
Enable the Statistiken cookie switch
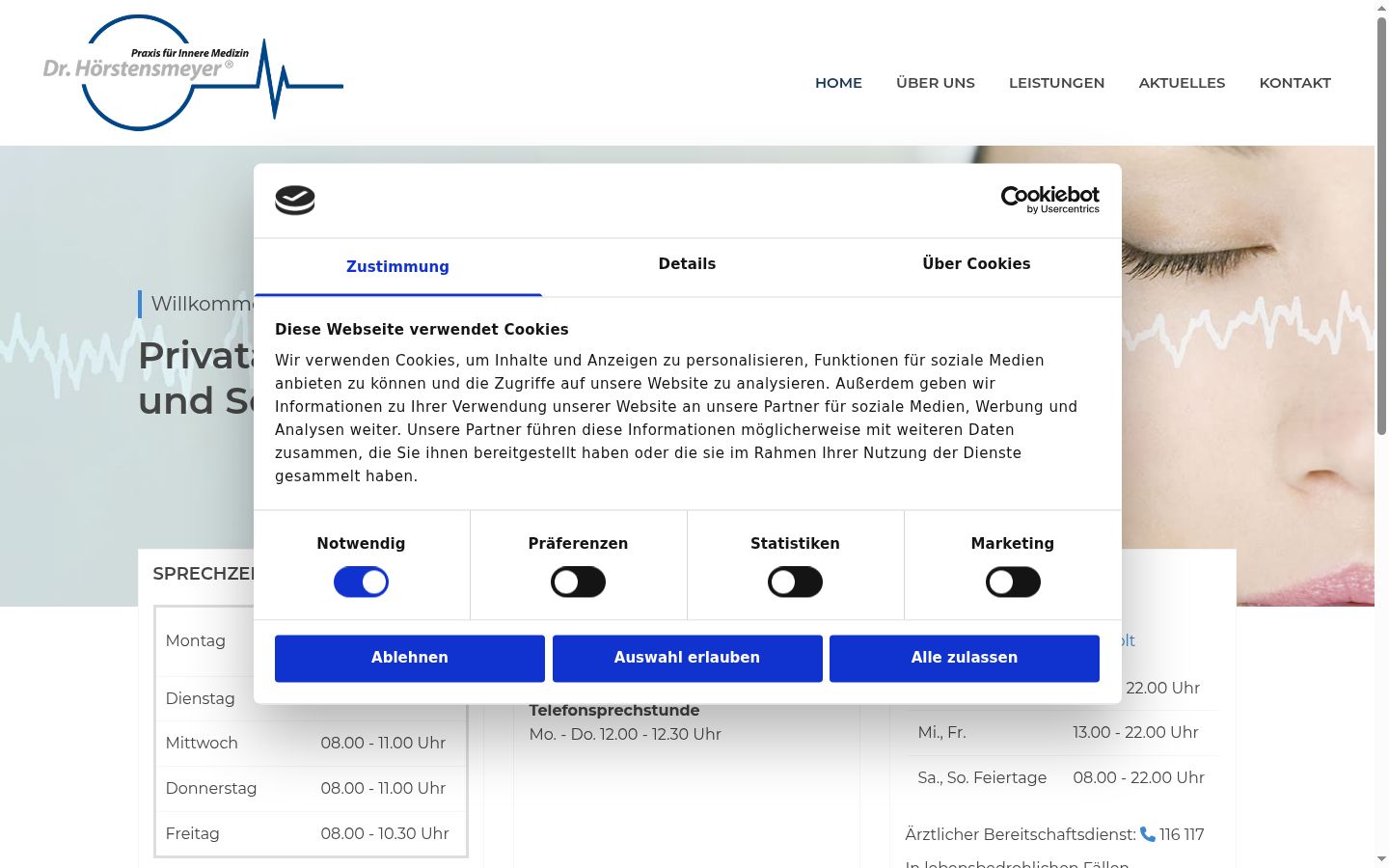coord(795,583)
